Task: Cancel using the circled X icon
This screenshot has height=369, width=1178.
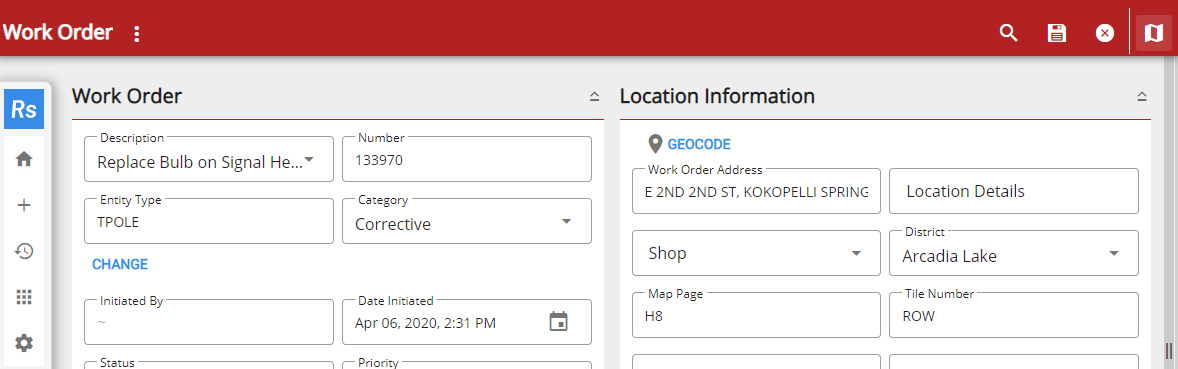Action: pos(1104,33)
